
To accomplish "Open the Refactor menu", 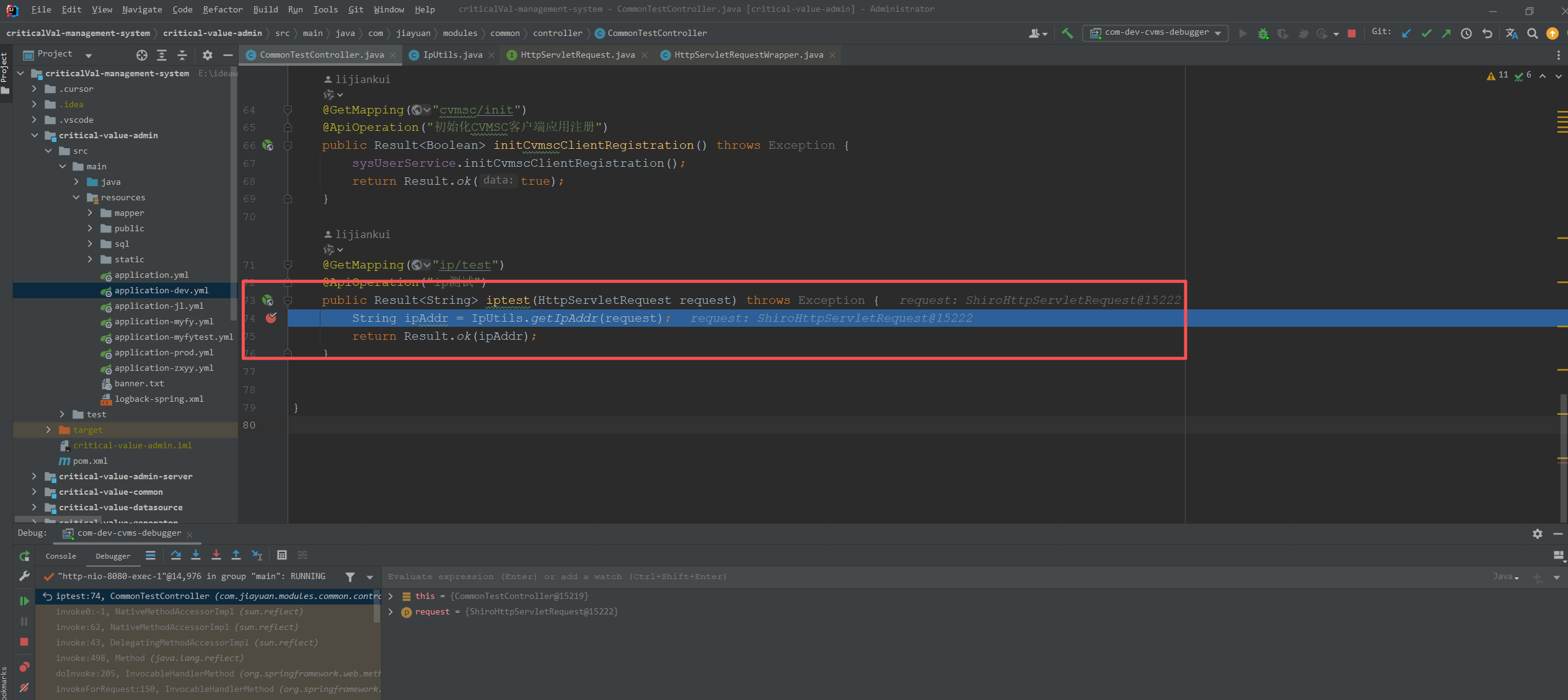I will pyautogui.click(x=222, y=9).
